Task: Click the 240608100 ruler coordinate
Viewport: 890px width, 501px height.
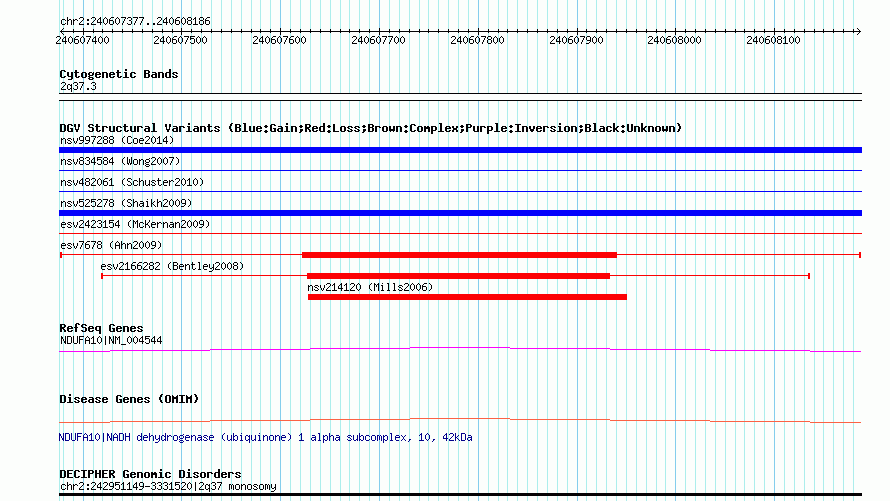Action: (773, 40)
